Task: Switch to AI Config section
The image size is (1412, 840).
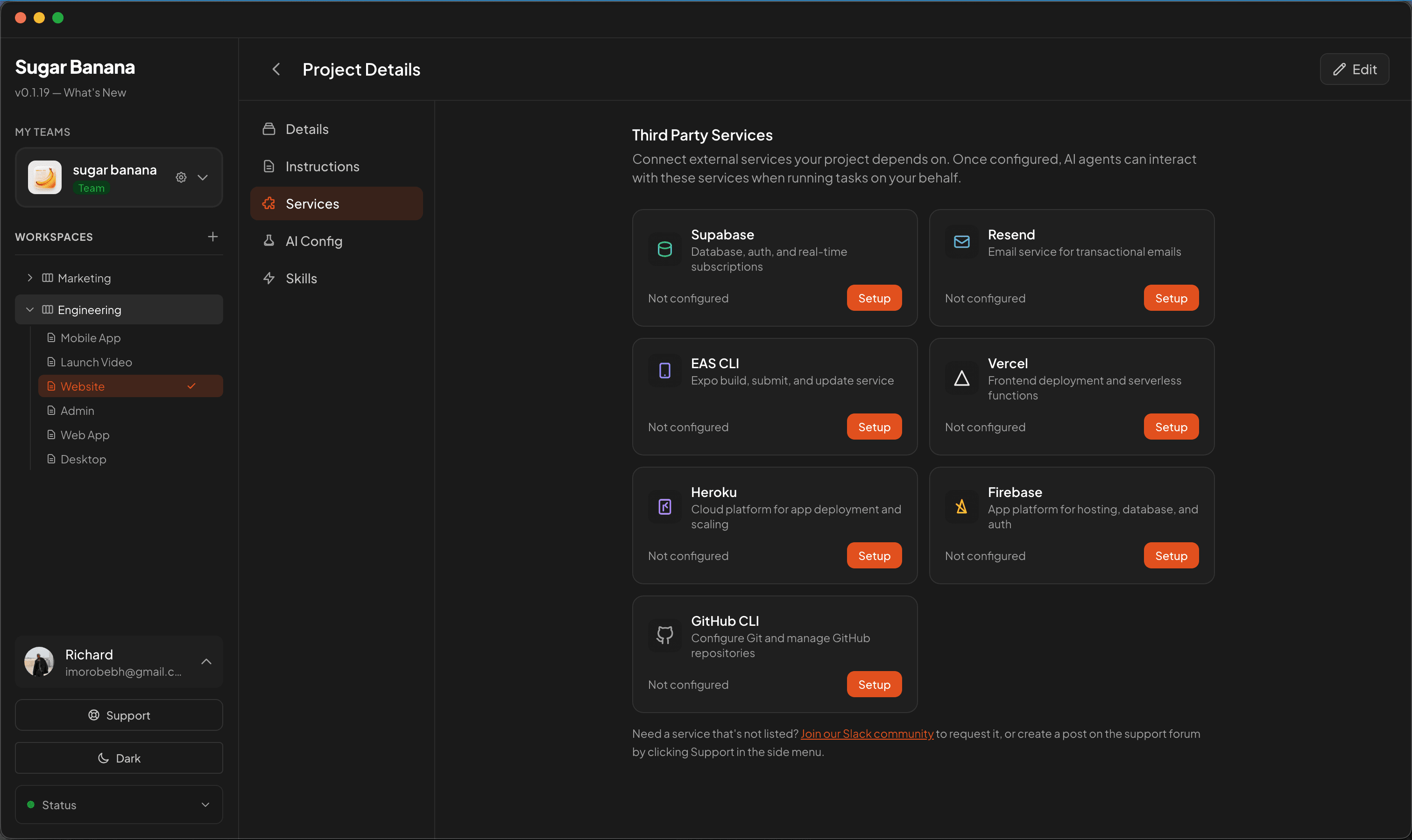Action: tap(337, 241)
